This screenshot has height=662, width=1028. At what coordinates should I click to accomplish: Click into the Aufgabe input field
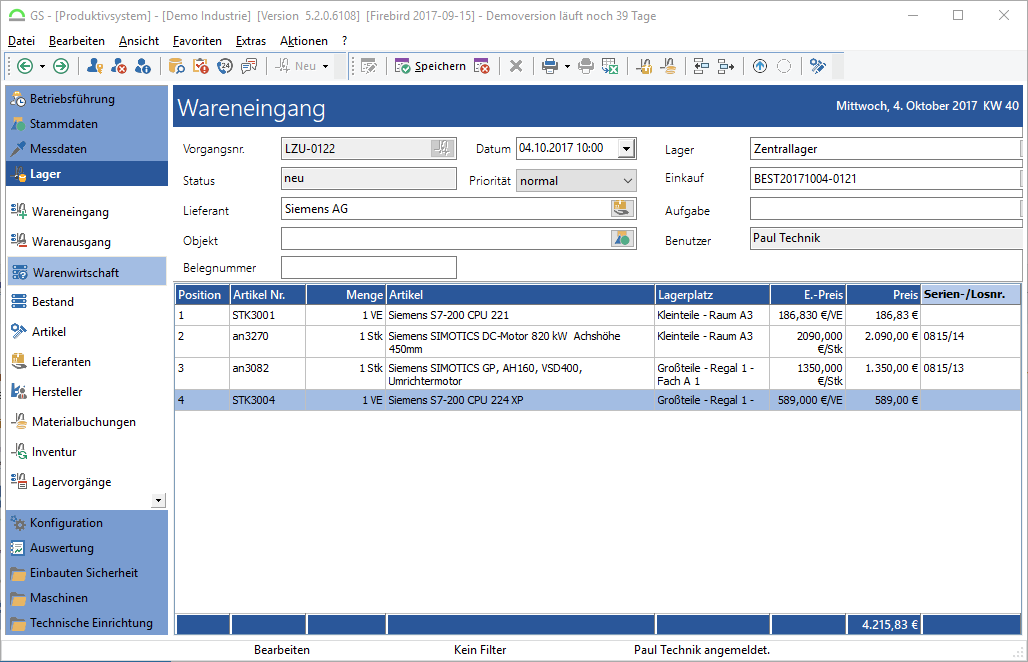tap(885, 209)
